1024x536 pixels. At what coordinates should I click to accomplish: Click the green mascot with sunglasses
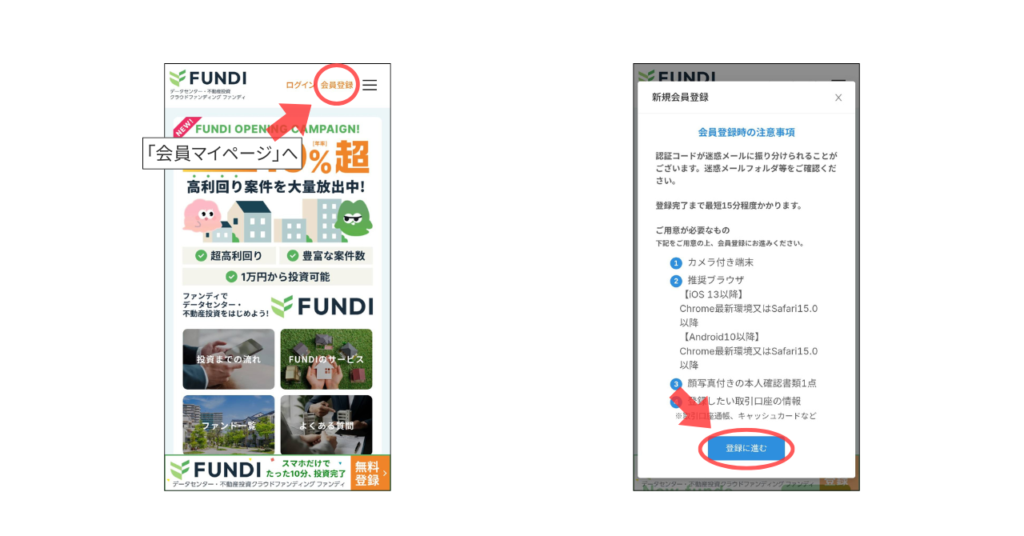pyautogui.click(x=353, y=219)
